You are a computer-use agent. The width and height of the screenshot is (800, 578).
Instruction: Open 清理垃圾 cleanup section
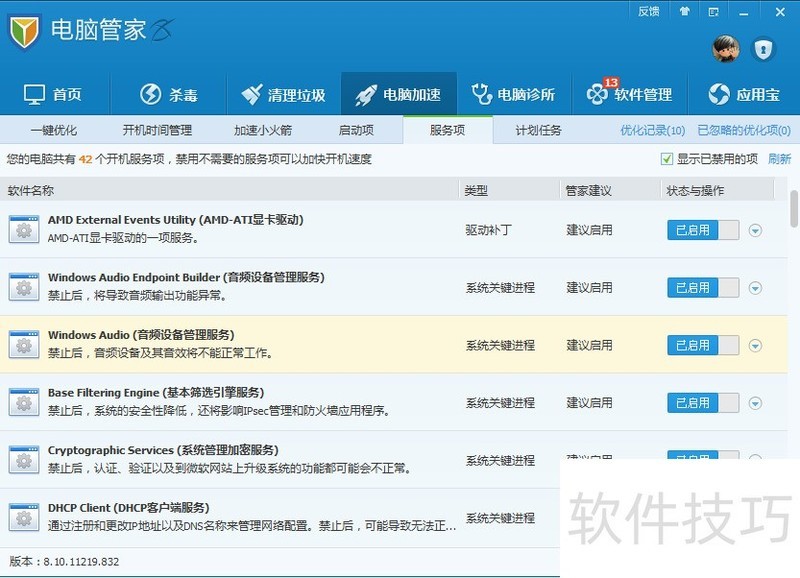click(283, 94)
